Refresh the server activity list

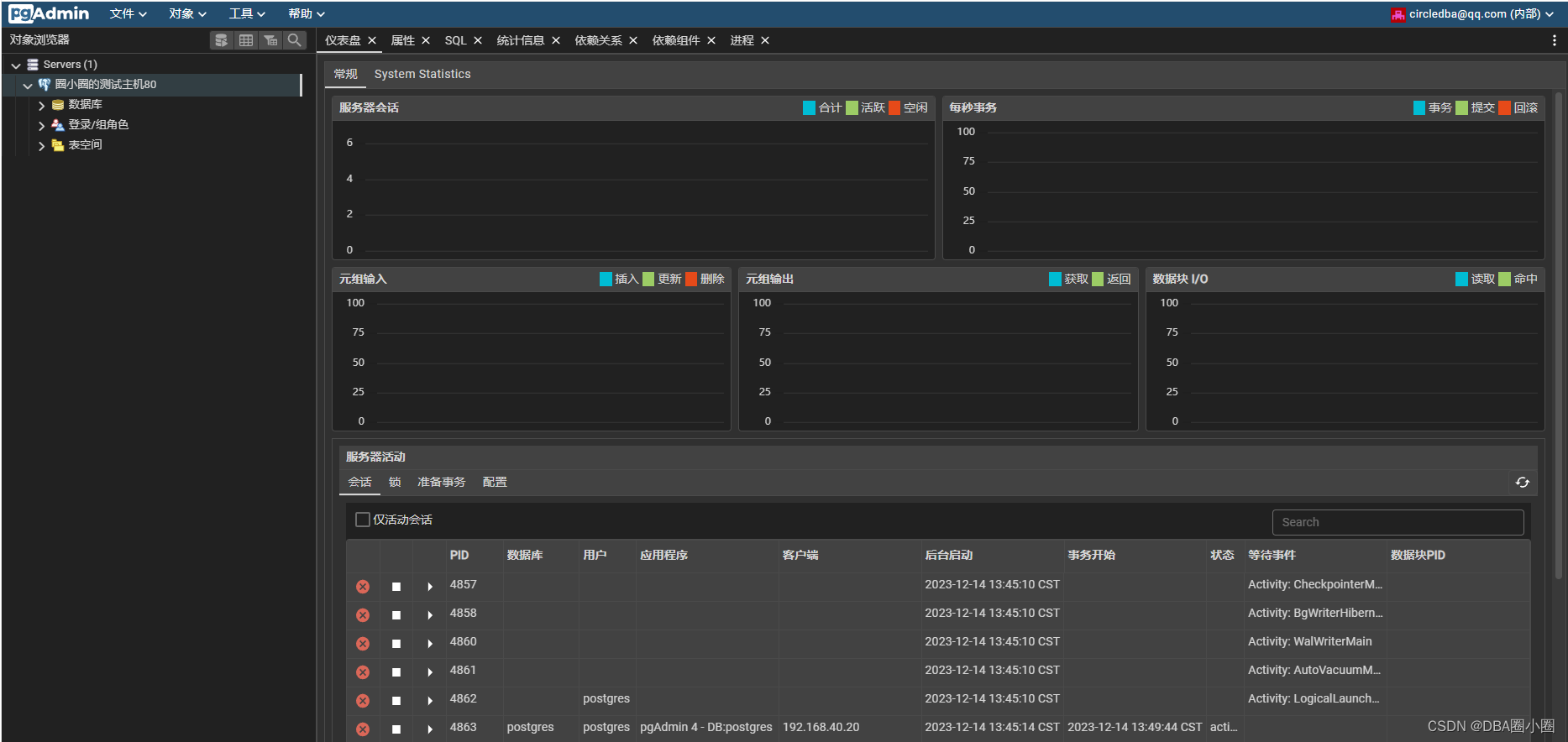click(x=1522, y=483)
